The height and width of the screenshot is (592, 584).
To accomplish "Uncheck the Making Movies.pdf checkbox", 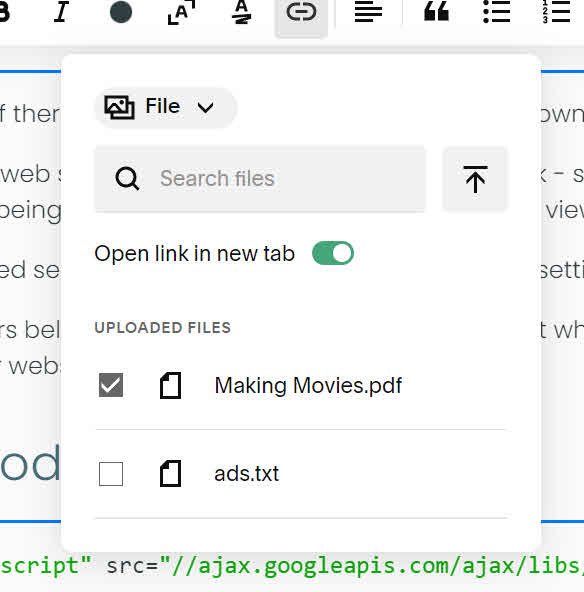I will click(111, 385).
